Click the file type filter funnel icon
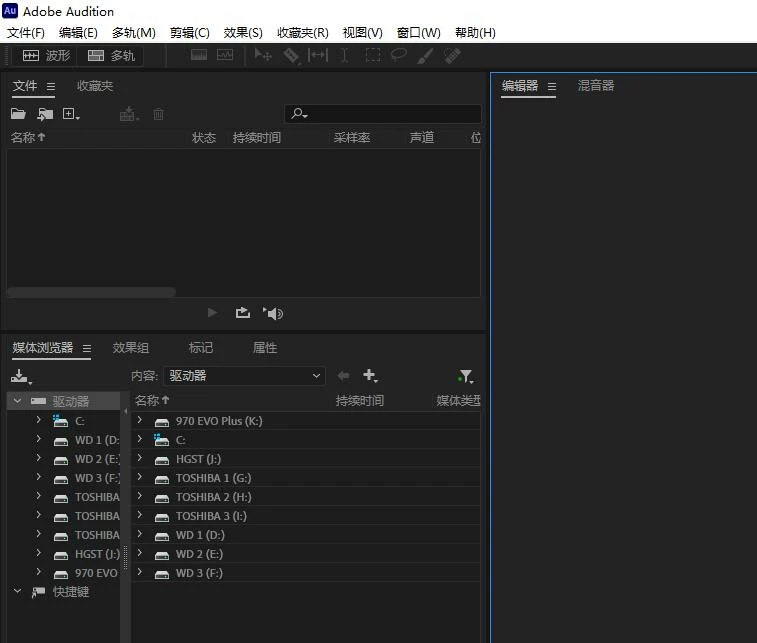 (x=466, y=376)
